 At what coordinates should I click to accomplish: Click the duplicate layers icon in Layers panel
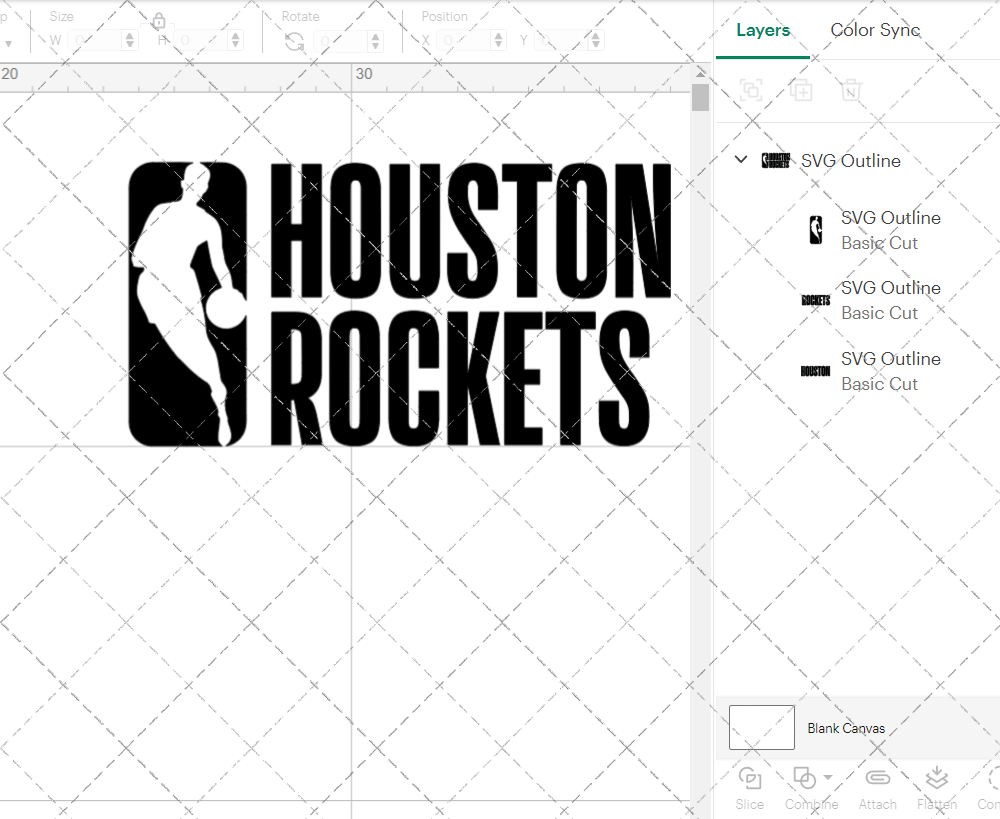(x=801, y=90)
